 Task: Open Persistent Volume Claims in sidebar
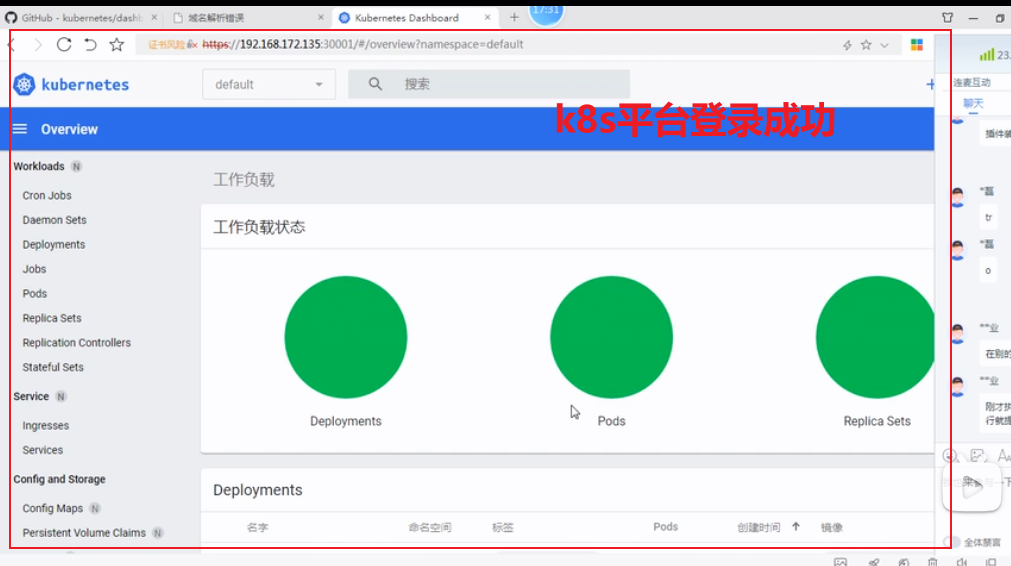[84, 532]
